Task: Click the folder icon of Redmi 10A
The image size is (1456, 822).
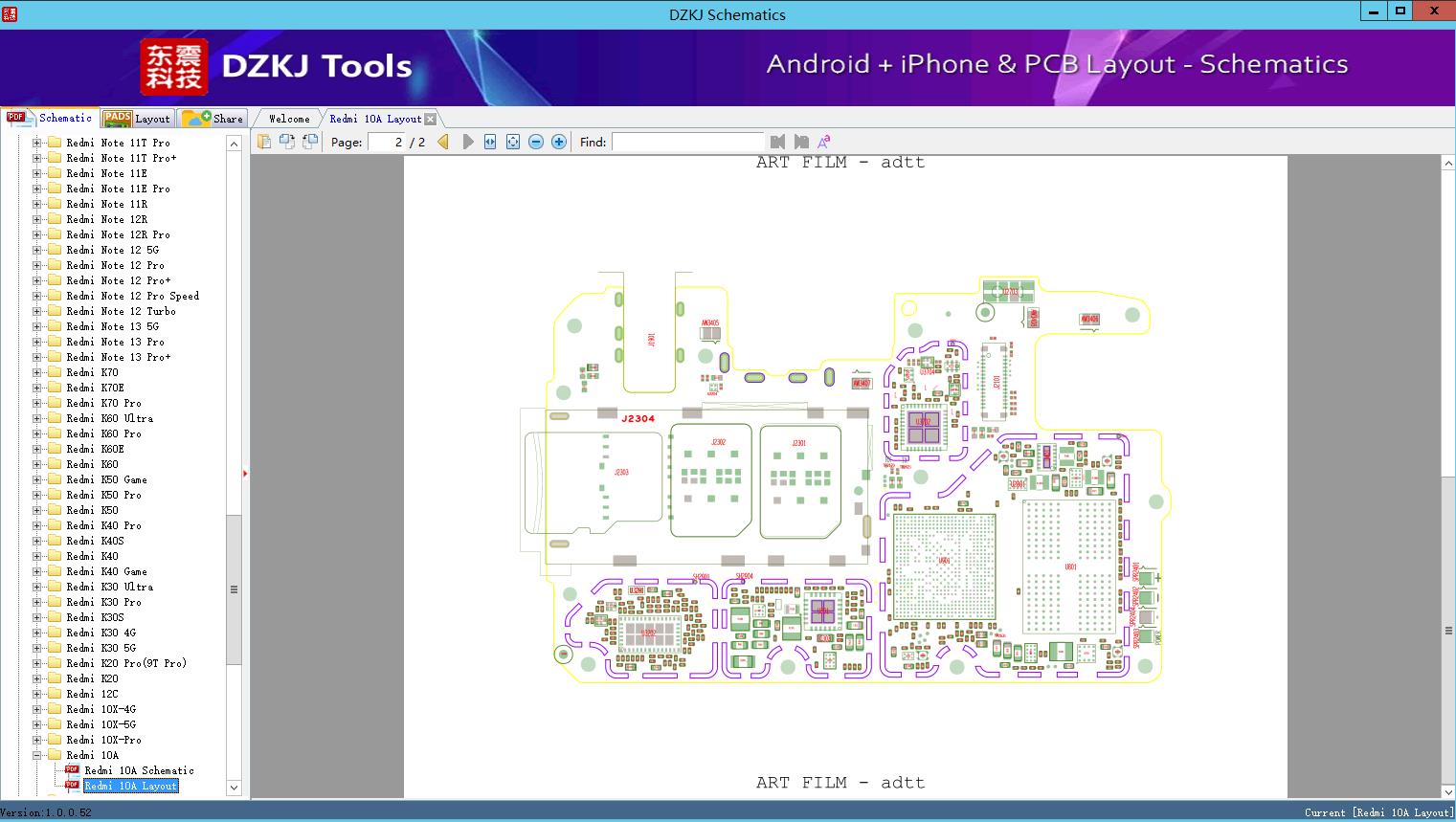Action: (55, 755)
